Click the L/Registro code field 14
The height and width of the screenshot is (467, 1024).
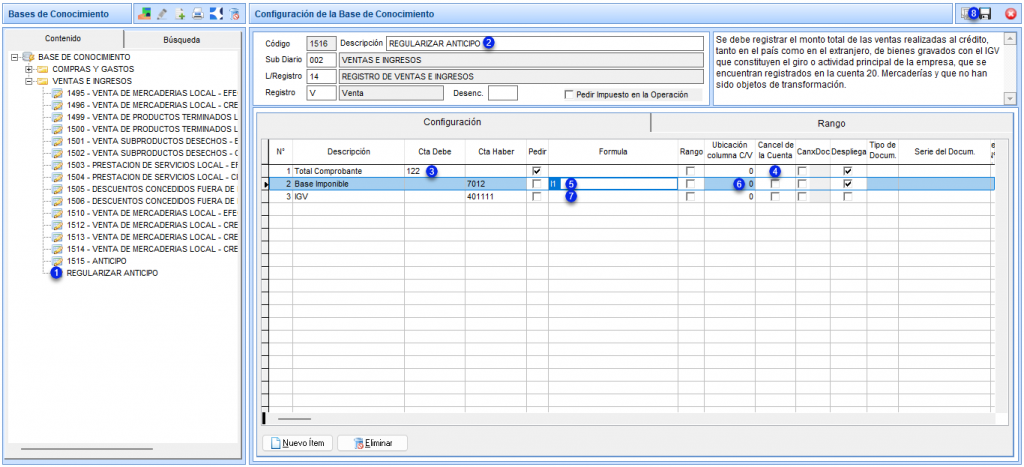(x=321, y=76)
